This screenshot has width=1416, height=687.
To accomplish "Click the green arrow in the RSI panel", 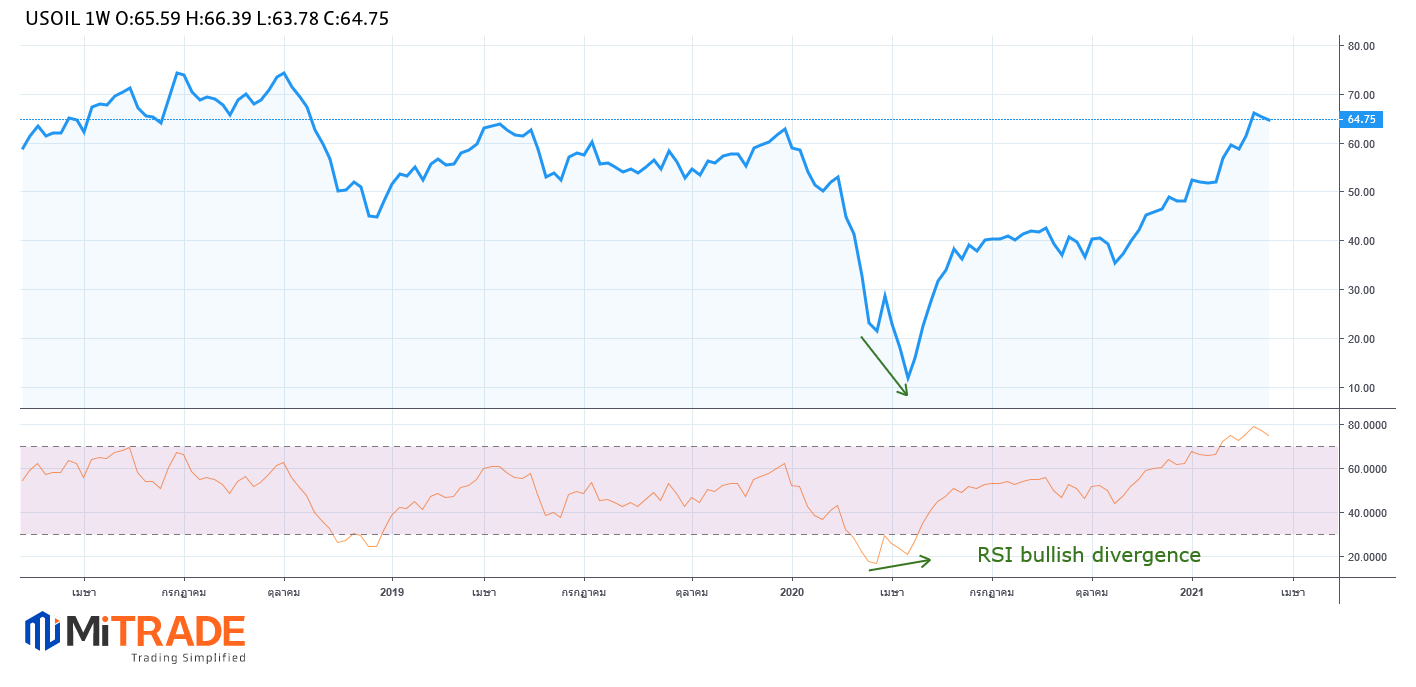I will pos(899,564).
